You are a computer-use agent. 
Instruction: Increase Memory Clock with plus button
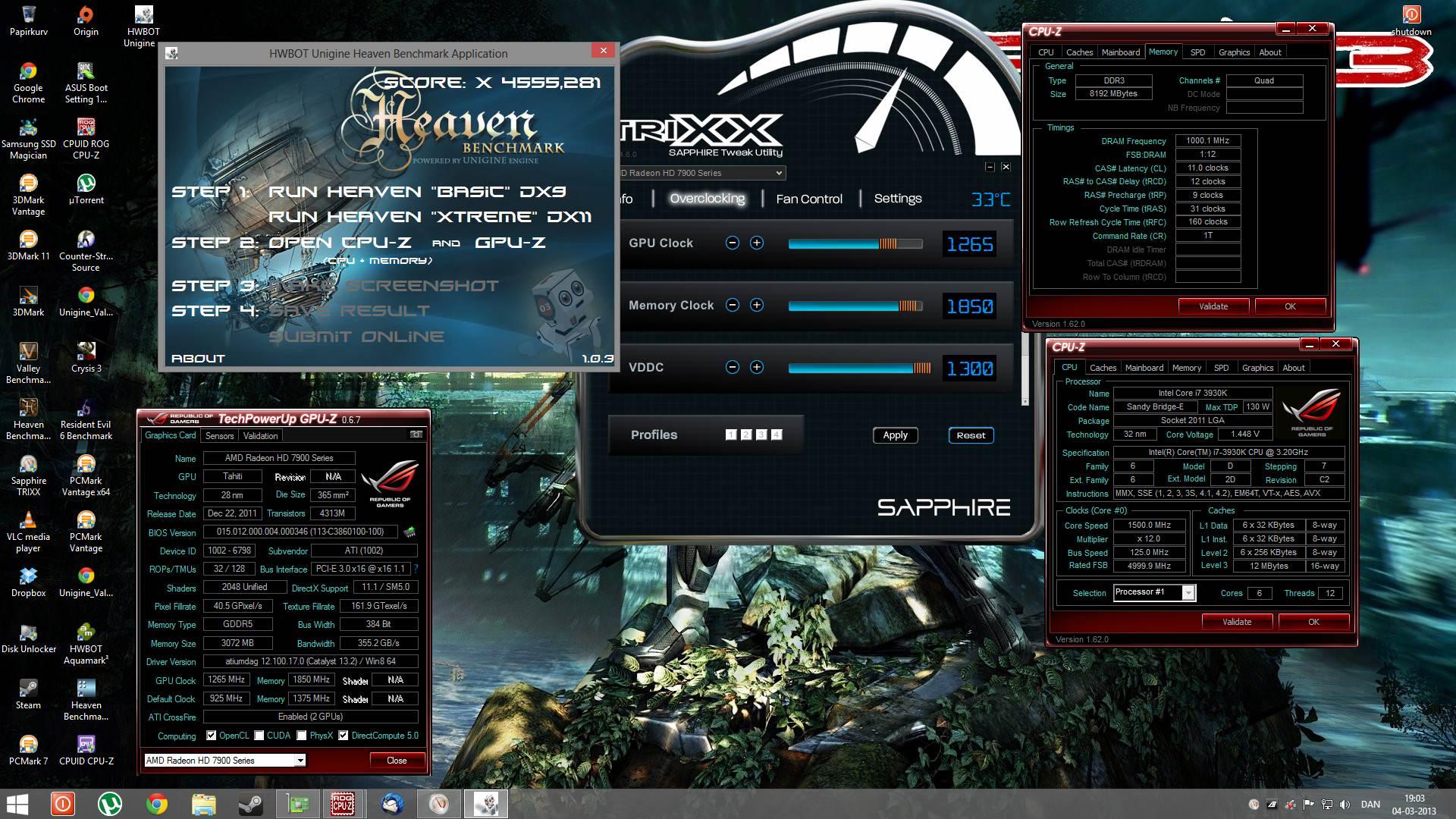tap(756, 305)
